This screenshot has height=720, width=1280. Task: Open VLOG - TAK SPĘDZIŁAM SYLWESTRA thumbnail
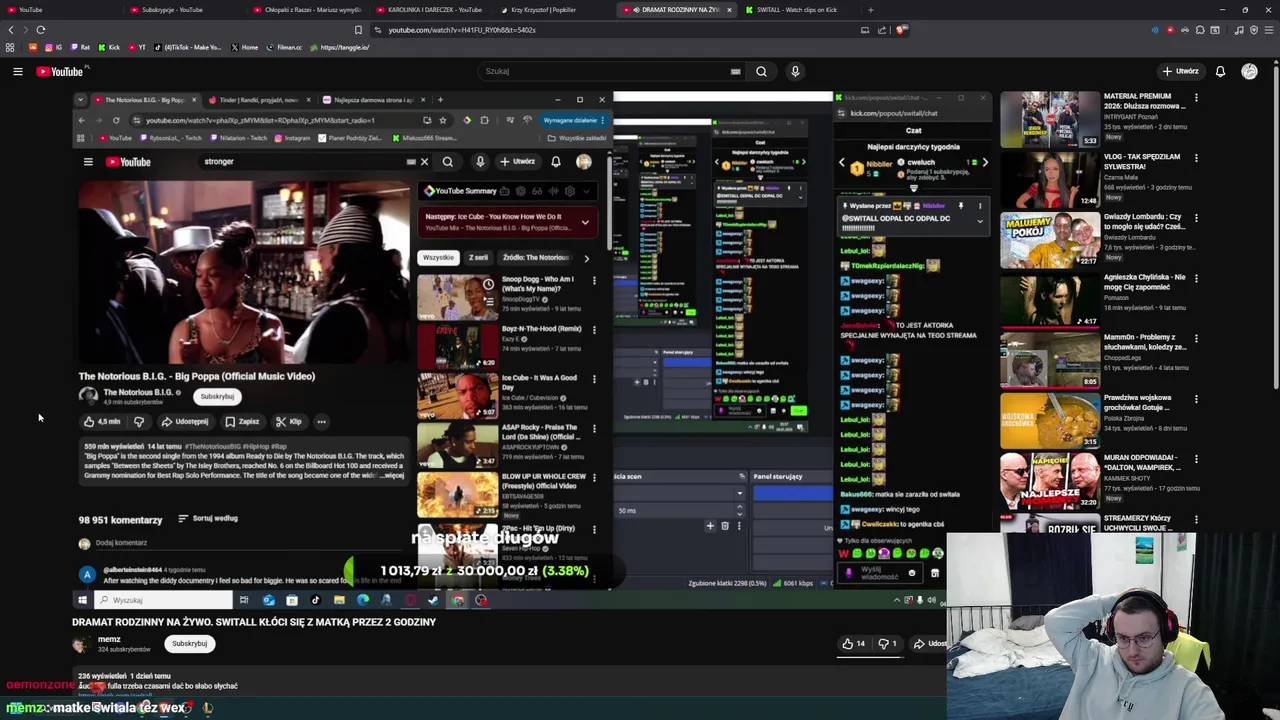click(x=1049, y=179)
